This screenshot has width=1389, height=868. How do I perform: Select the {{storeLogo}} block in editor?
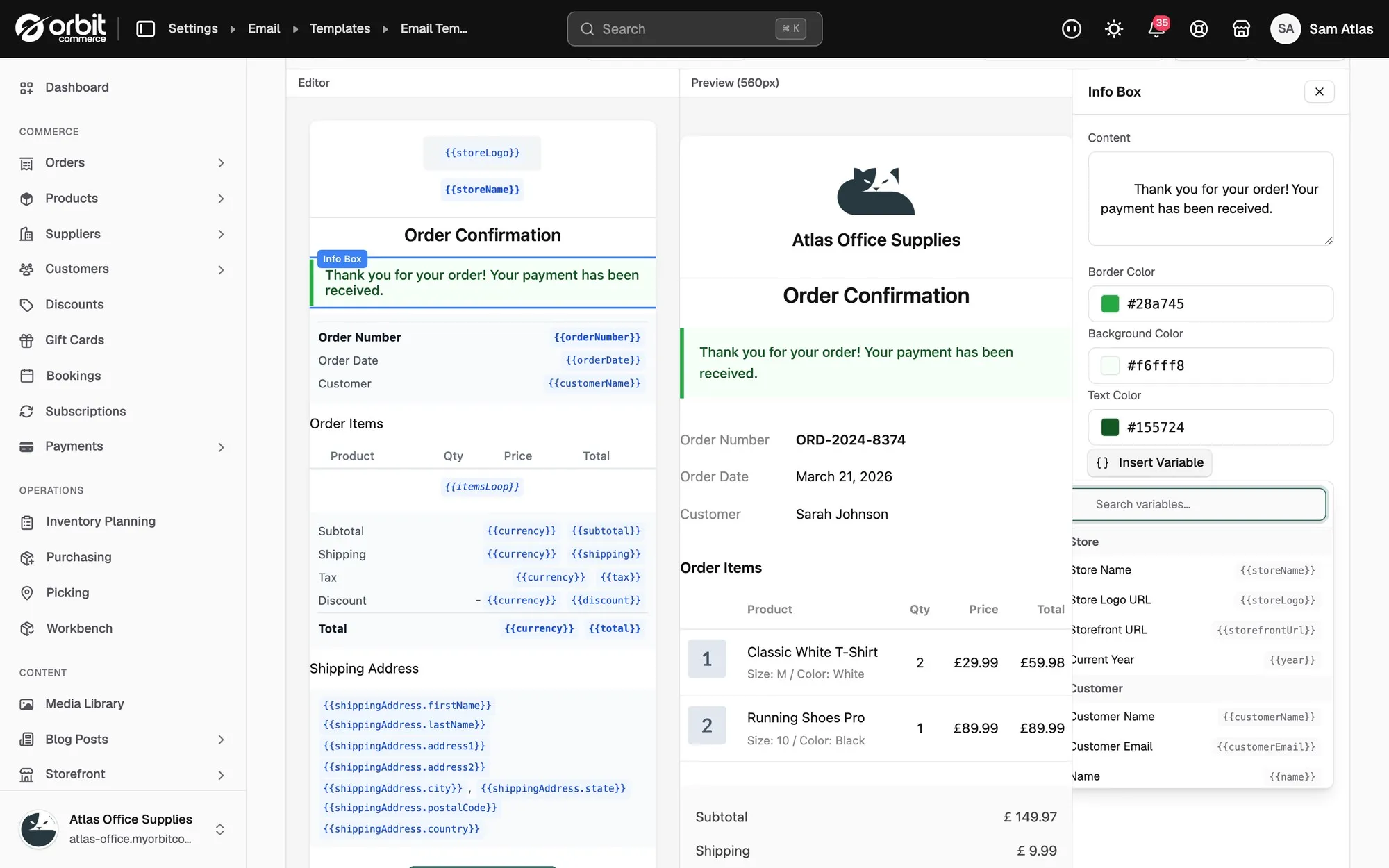tap(482, 153)
